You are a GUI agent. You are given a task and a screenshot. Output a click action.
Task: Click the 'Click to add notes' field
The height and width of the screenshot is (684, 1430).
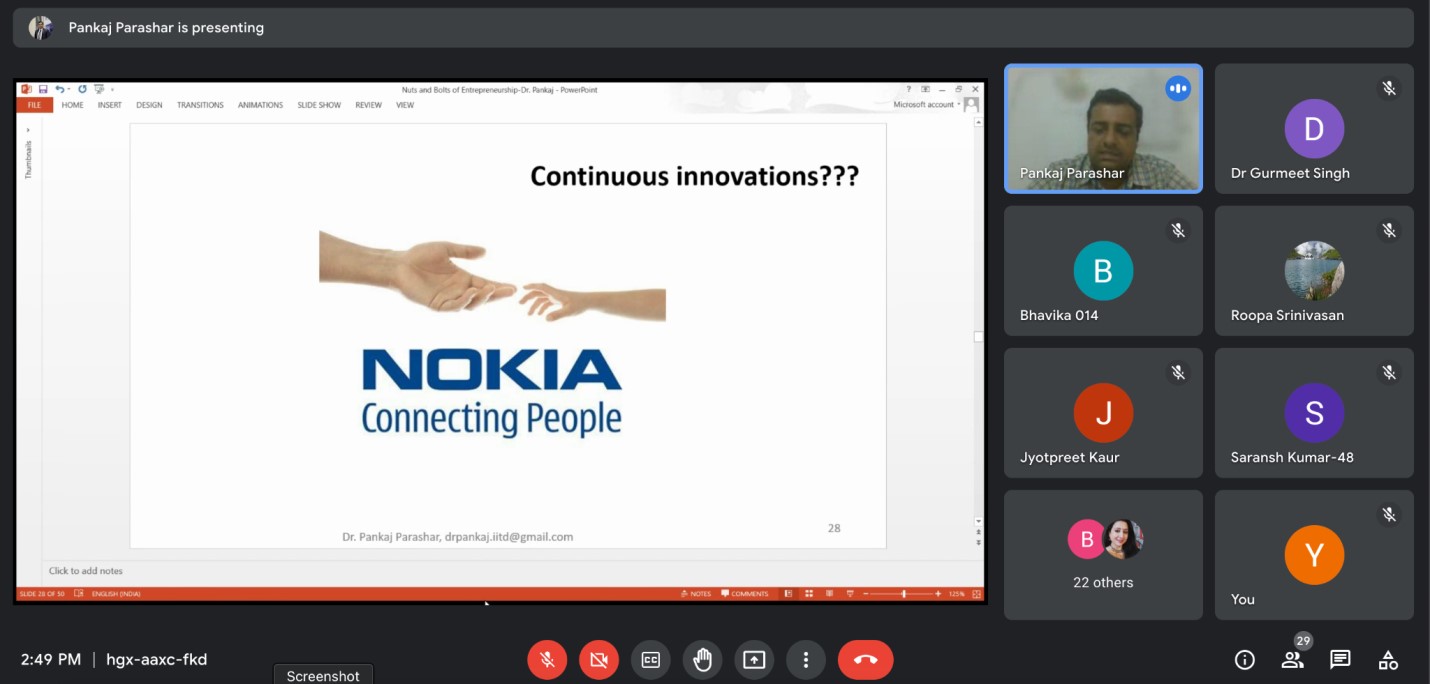click(86, 571)
